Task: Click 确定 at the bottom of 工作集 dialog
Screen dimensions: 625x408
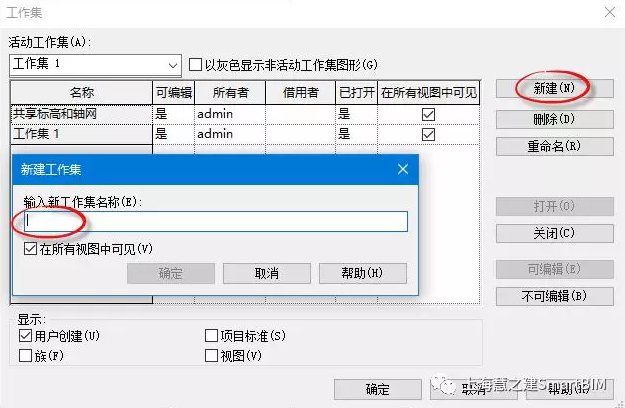Action: pos(377,389)
